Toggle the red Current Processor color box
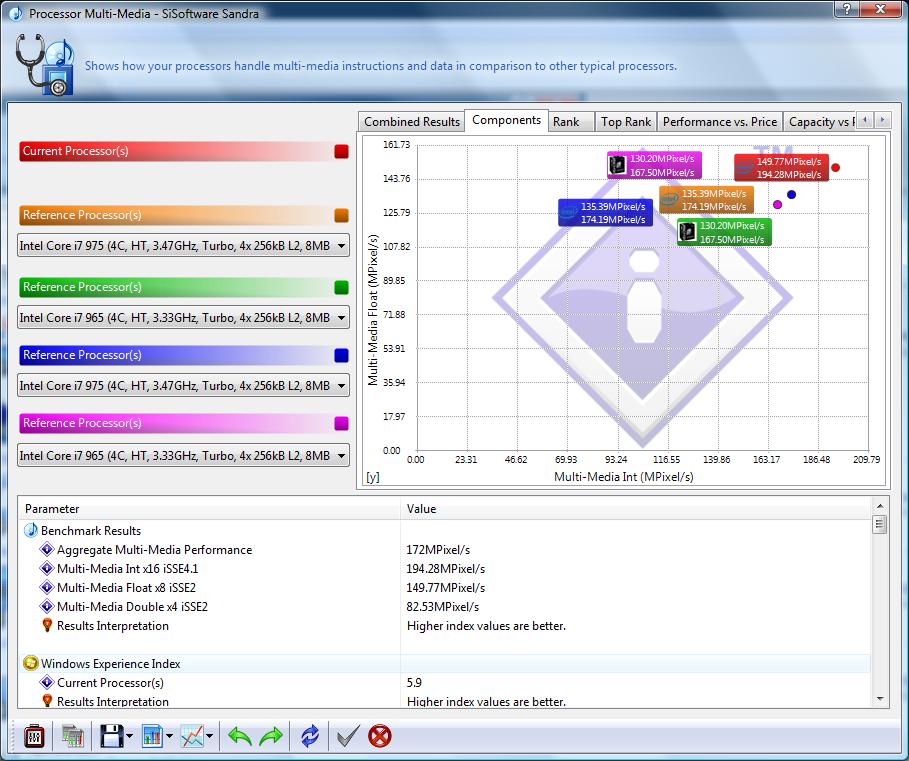The height and width of the screenshot is (761, 909). [341, 152]
